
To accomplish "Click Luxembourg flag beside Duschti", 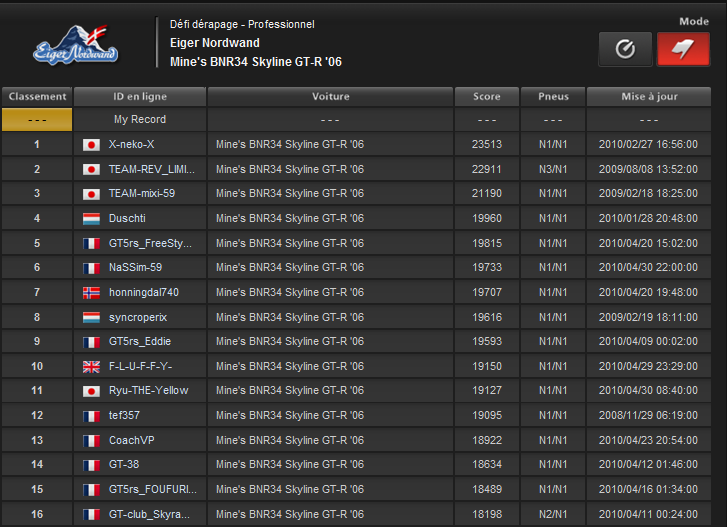I will [91, 219].
